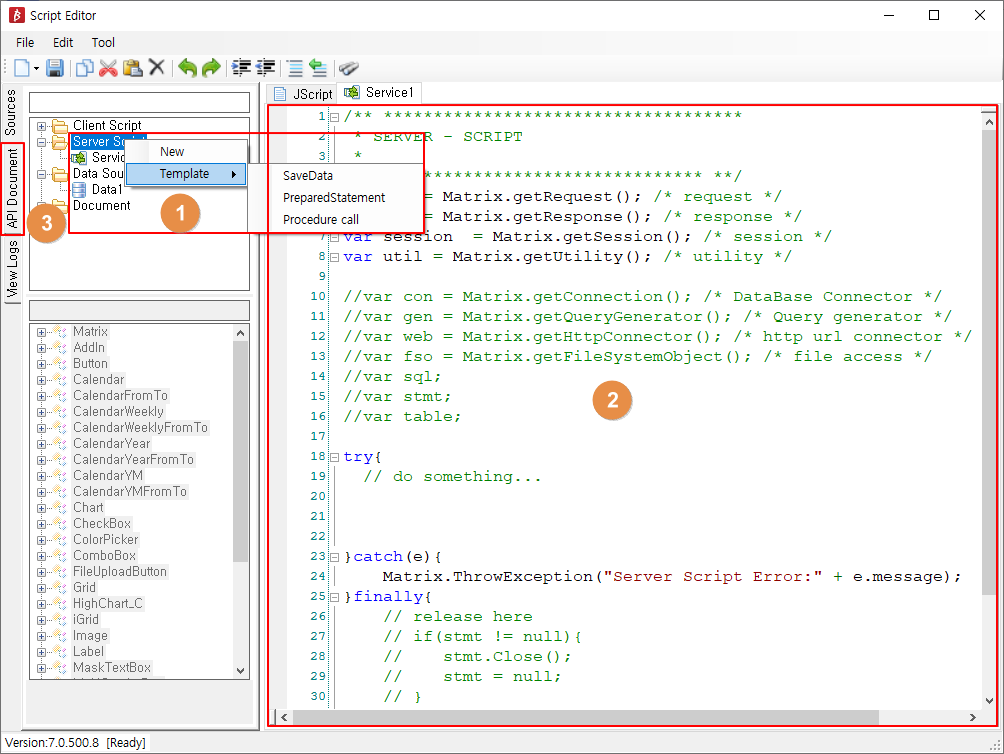Click the Copy icon in the toolbar
This screenshot has width=1004, height=754.
point(85,67)
